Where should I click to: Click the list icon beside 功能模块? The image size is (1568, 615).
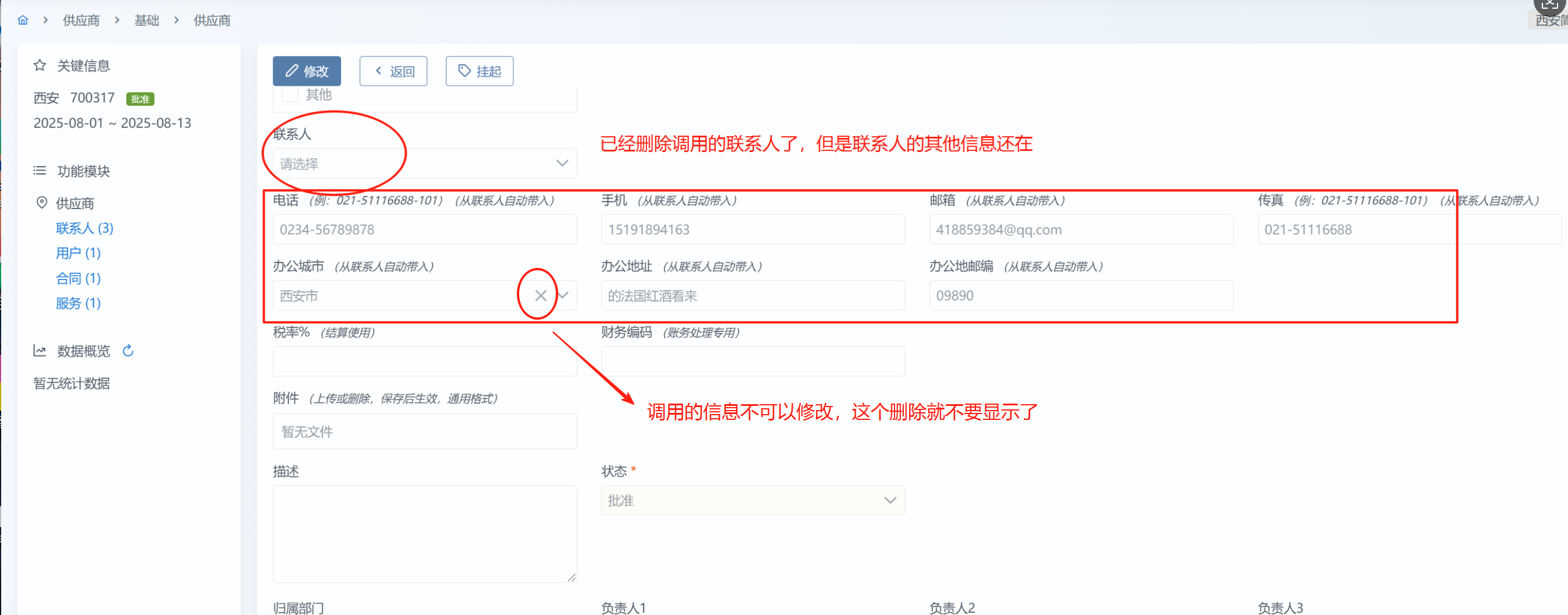[40, 171]
